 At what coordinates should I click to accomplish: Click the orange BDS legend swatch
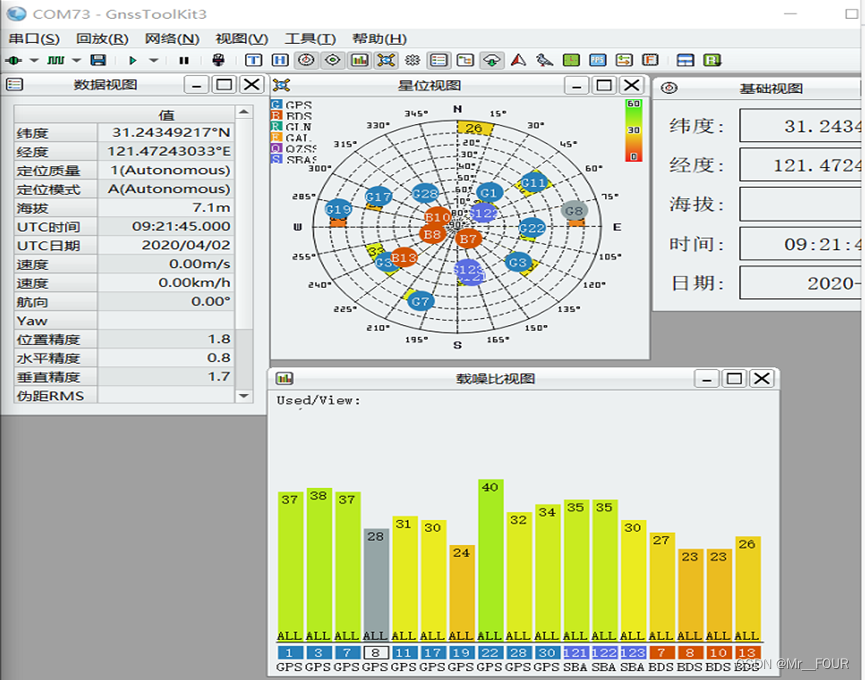coord(276,115)
